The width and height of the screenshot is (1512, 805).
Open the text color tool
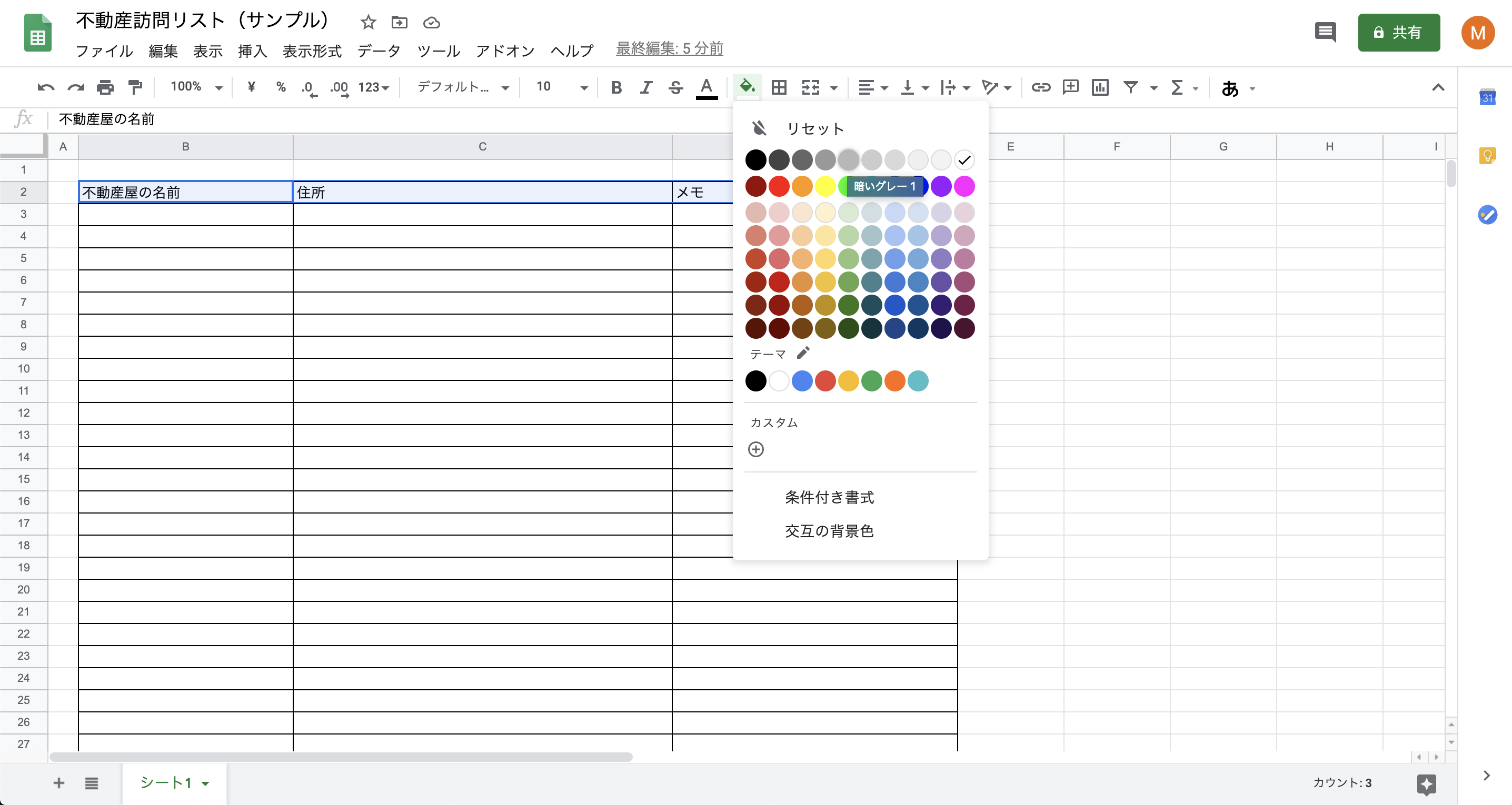click(x=707, y=88)
